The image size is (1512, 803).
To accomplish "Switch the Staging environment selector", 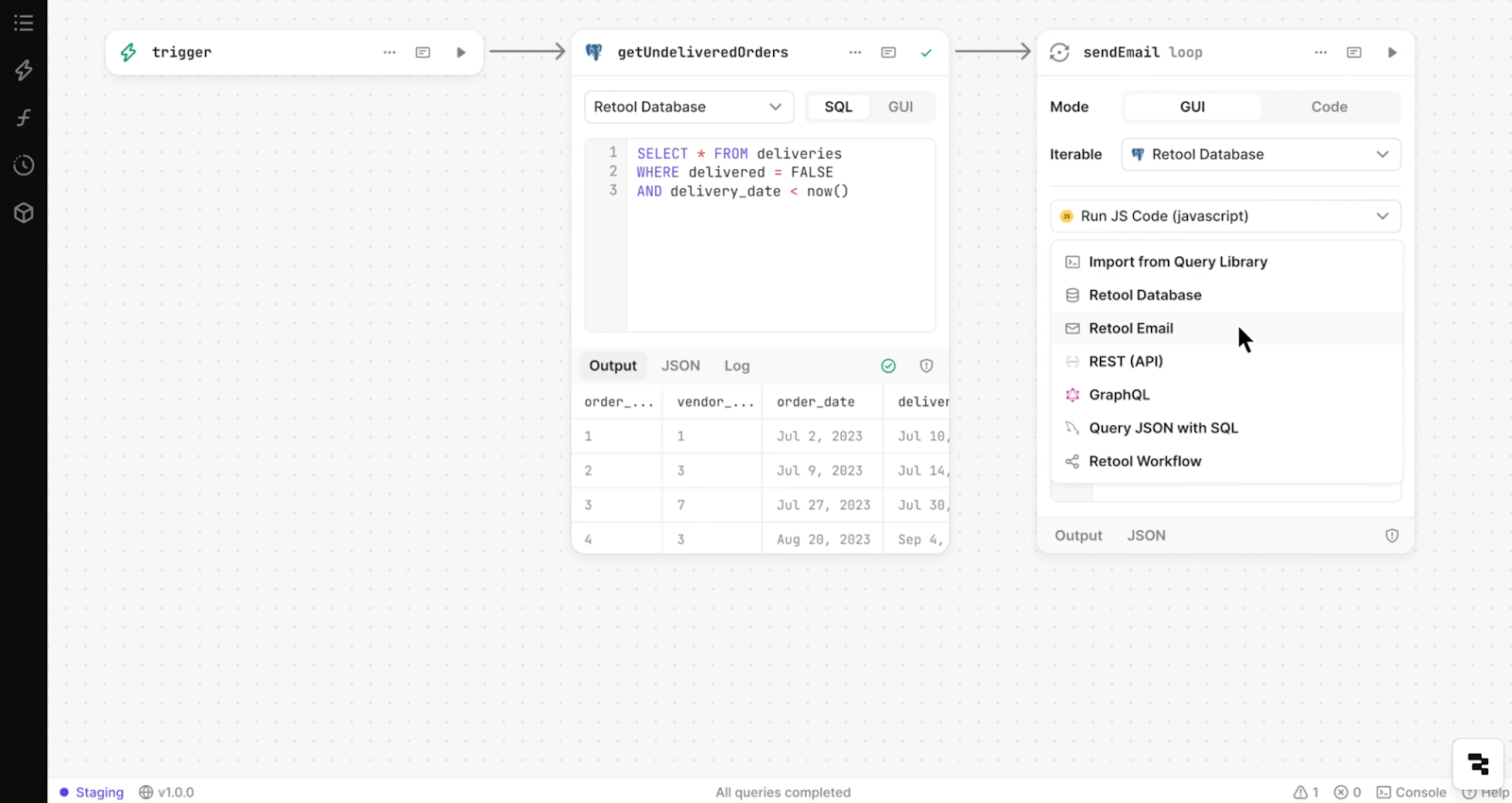I will point(92,792).
